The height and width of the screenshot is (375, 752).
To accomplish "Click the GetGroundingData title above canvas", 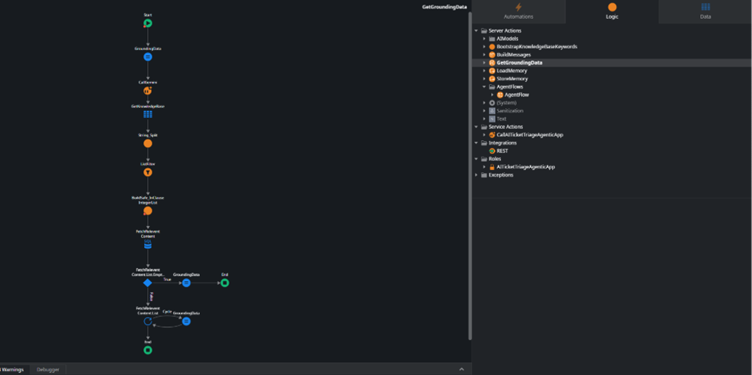I will click(x=444, y=7).
